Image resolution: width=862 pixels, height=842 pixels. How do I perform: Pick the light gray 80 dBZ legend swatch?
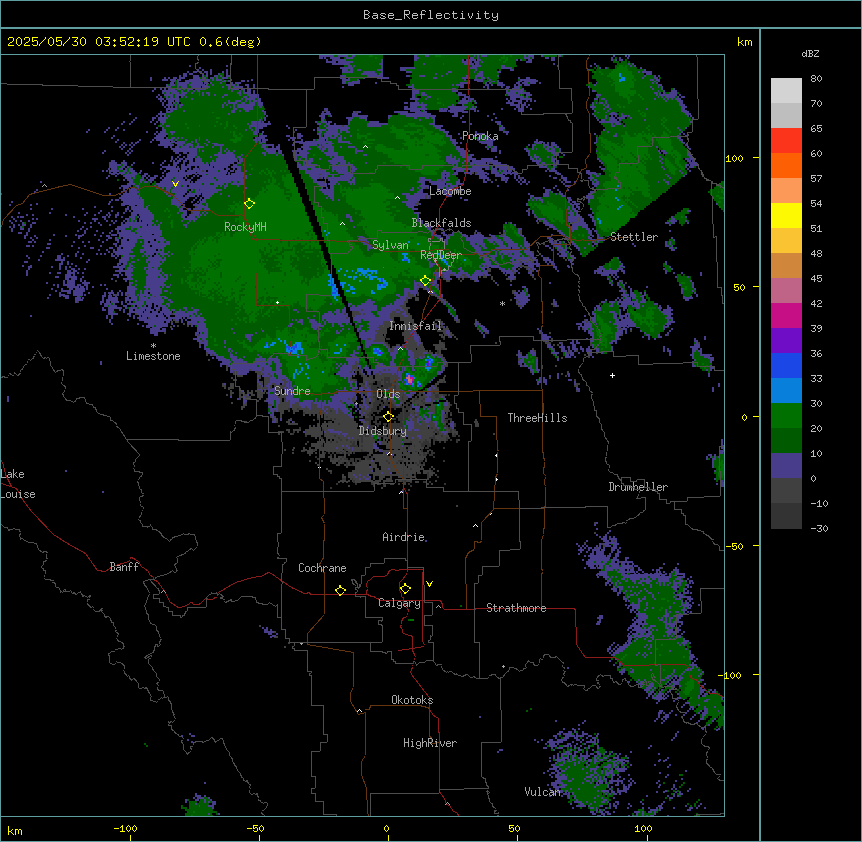pyautogui.click(x=786, y=91)
